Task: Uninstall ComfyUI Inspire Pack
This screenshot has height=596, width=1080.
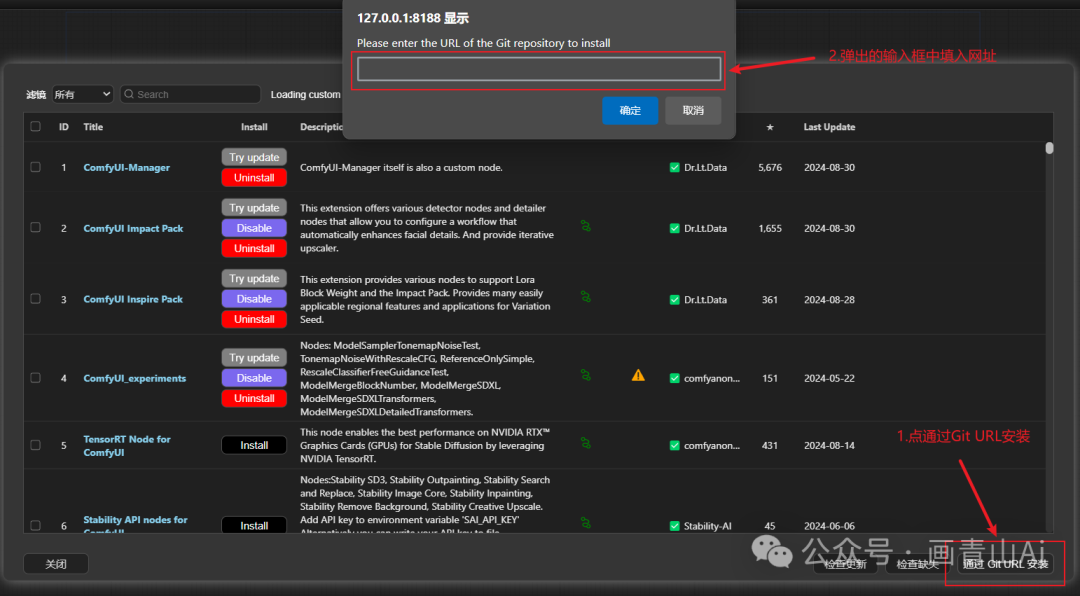Action: (254, 319)
